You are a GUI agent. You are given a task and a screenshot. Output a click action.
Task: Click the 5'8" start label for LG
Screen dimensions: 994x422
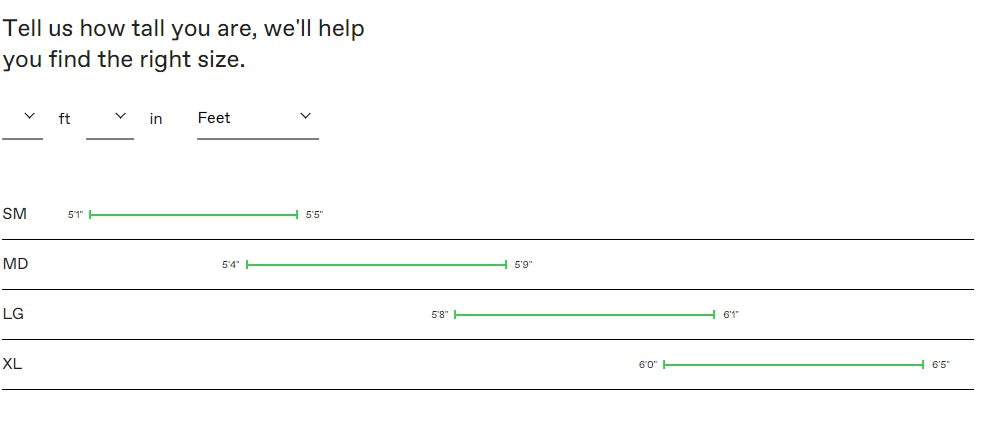coord(439,315)
